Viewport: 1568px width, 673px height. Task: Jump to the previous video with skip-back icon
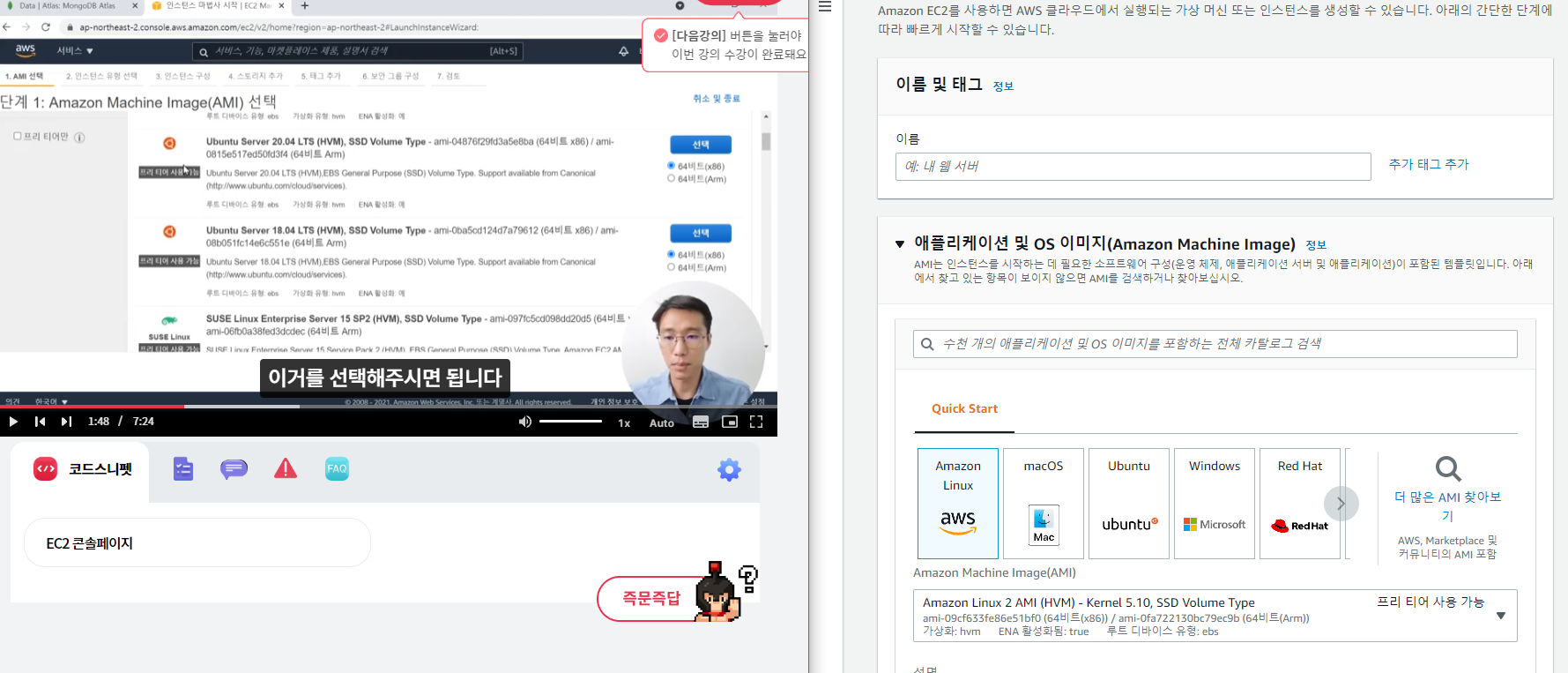pos(41,422)
